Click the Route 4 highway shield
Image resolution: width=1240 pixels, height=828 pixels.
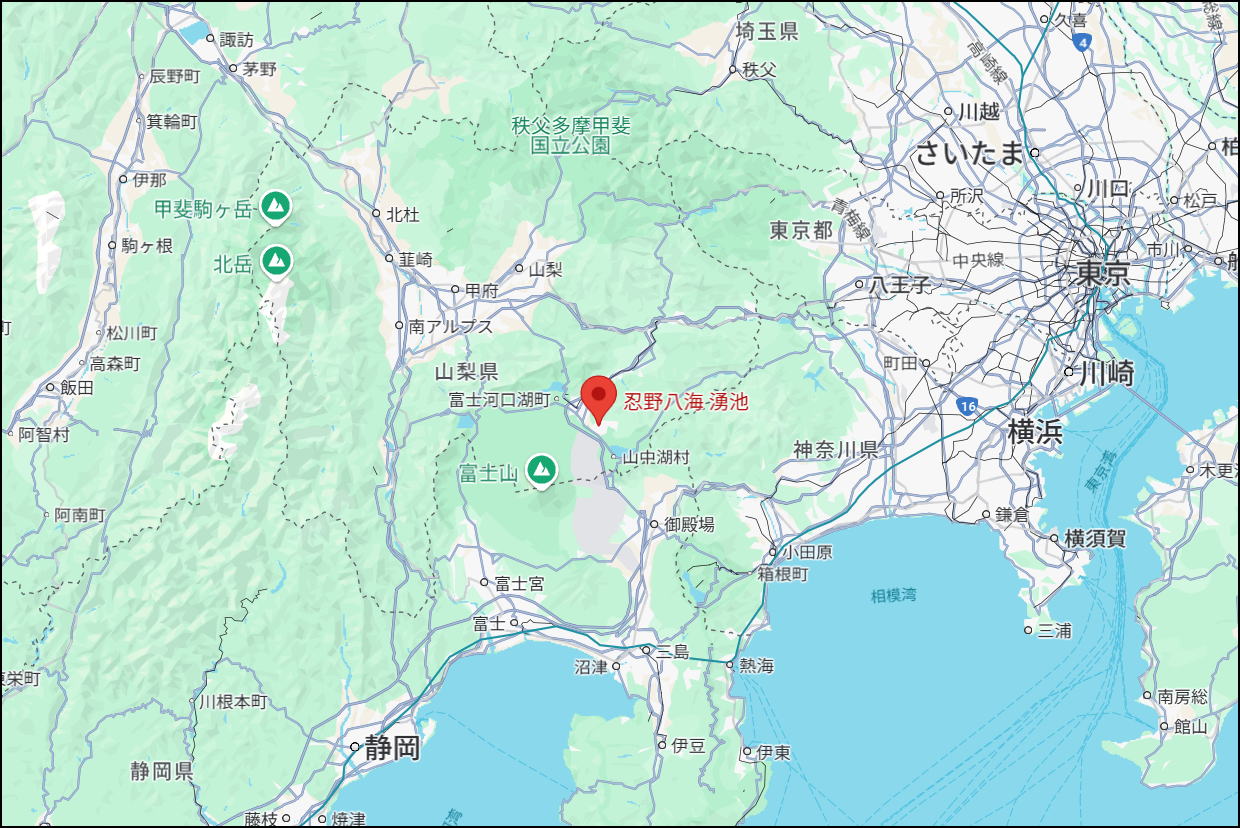(1080, 42)
